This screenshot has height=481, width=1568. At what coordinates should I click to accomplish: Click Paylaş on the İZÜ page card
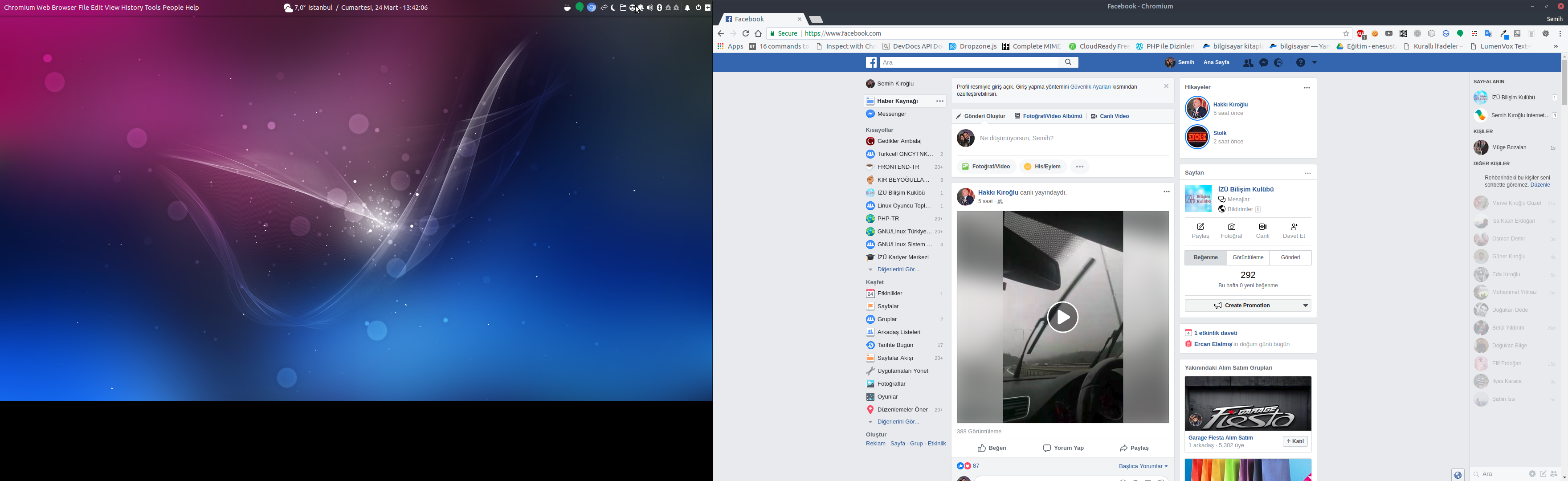(1200, 231)
